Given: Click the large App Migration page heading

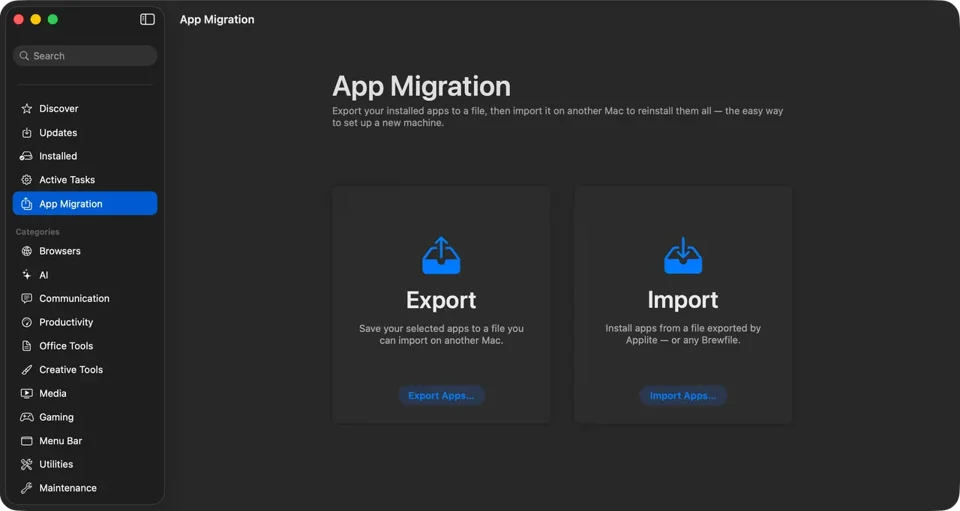Looking at the screenshot, I should (x=421, y=86).
